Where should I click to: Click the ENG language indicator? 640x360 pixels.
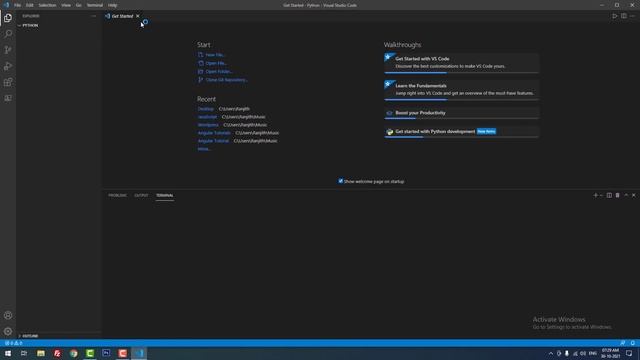click(x=593, y=353)
